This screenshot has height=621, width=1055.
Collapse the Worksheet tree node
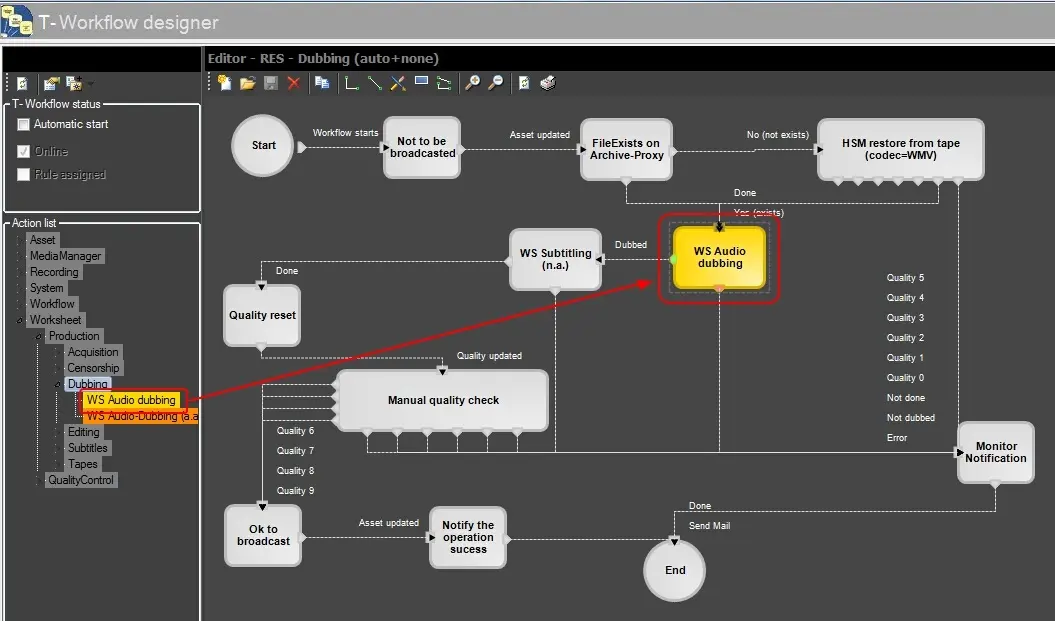[21, 320]
